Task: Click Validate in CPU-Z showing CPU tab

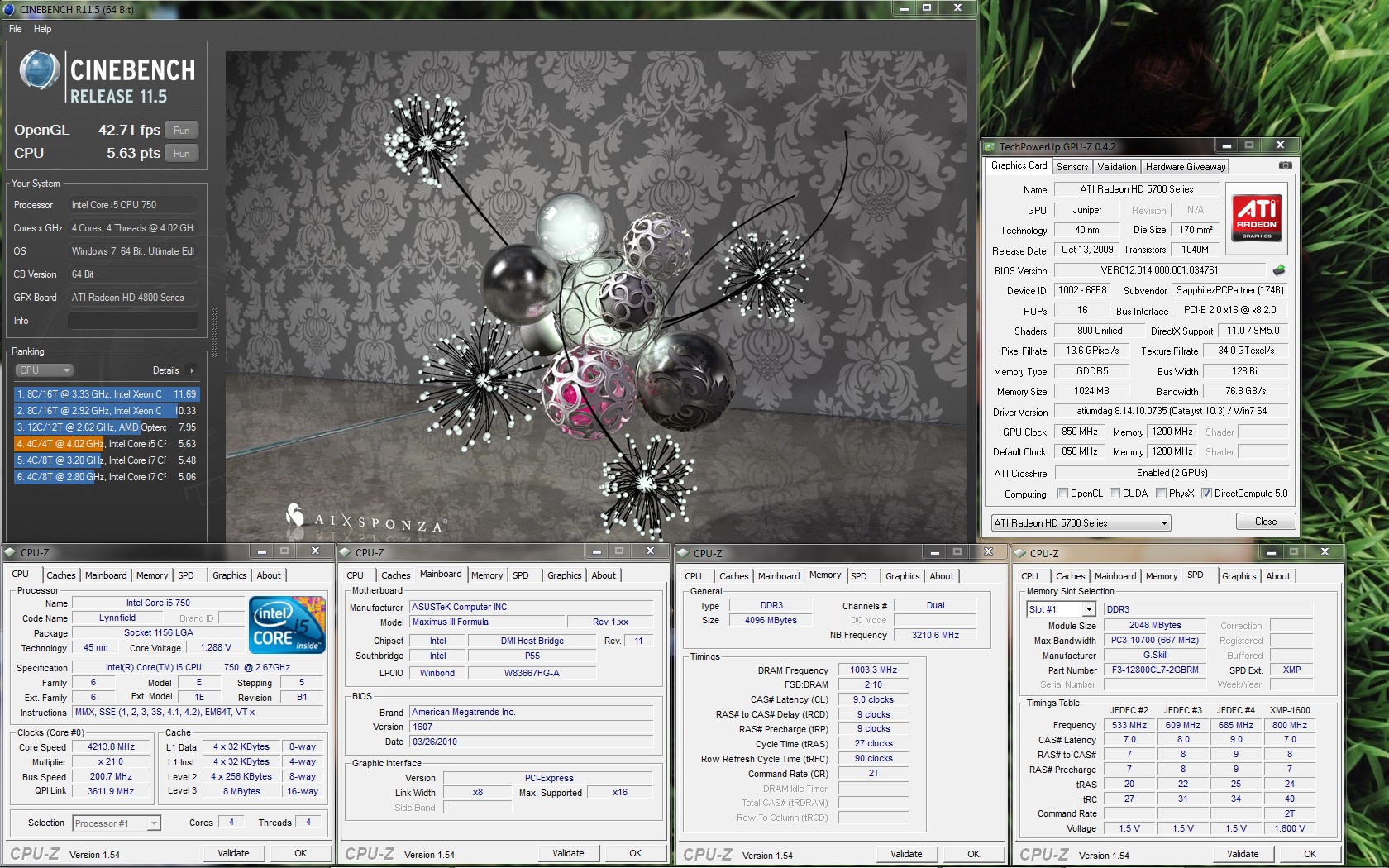Action: [233, 853]
